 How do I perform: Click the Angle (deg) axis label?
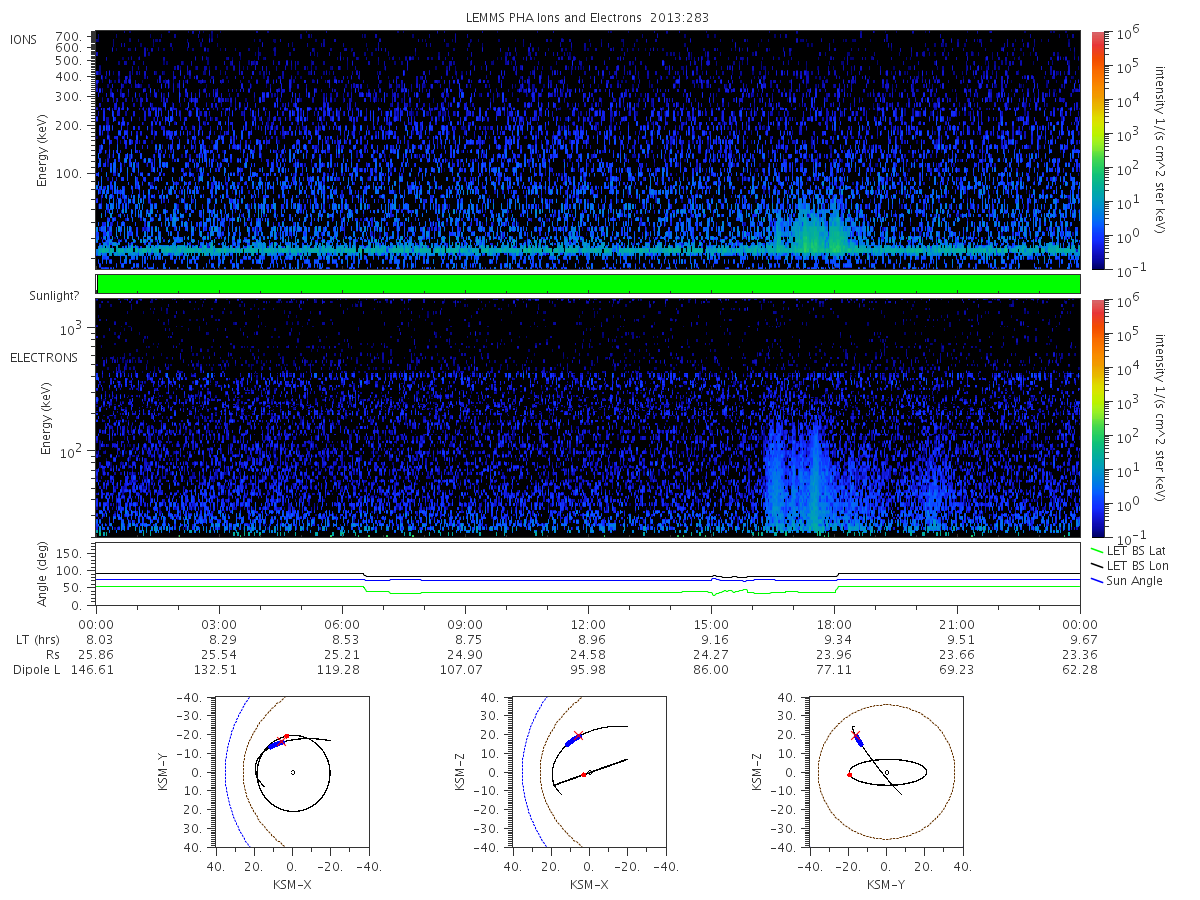(x=46, y=570)
